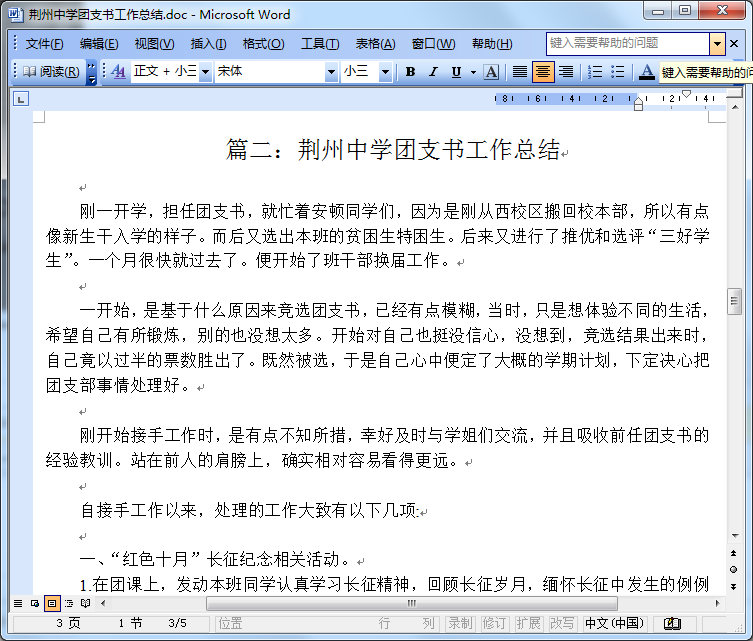Screen dimensions: 753x641
Task: Click the Word document icon in title bar
Action: coord(15,14)
